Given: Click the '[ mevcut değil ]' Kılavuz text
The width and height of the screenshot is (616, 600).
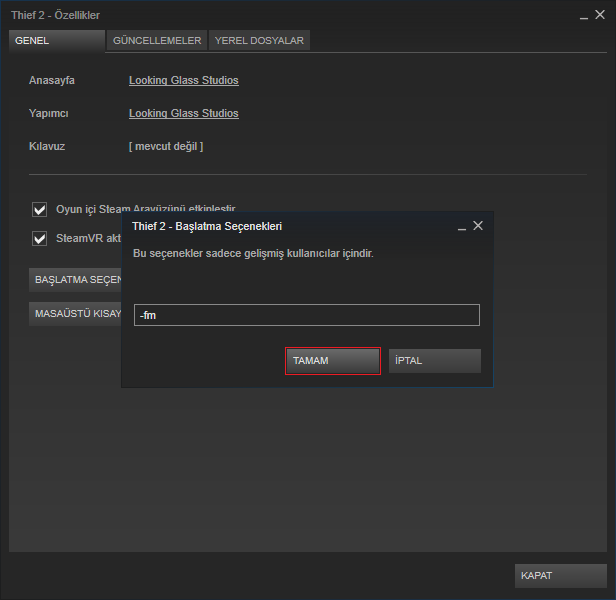Looking at the screenshot, I should pos(166,146).
